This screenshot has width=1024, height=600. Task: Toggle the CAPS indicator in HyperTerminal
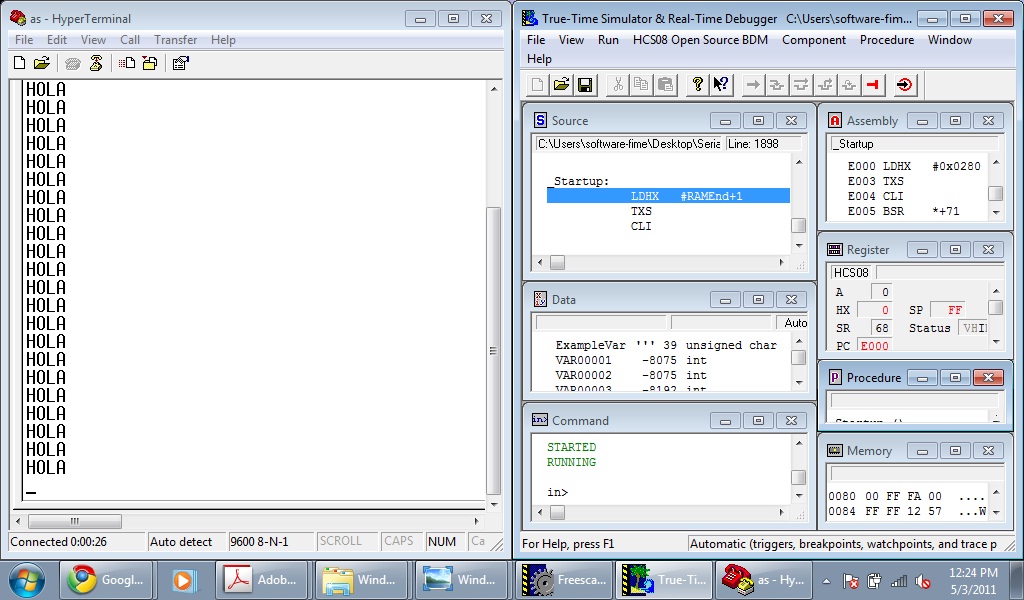coord(400,540)
